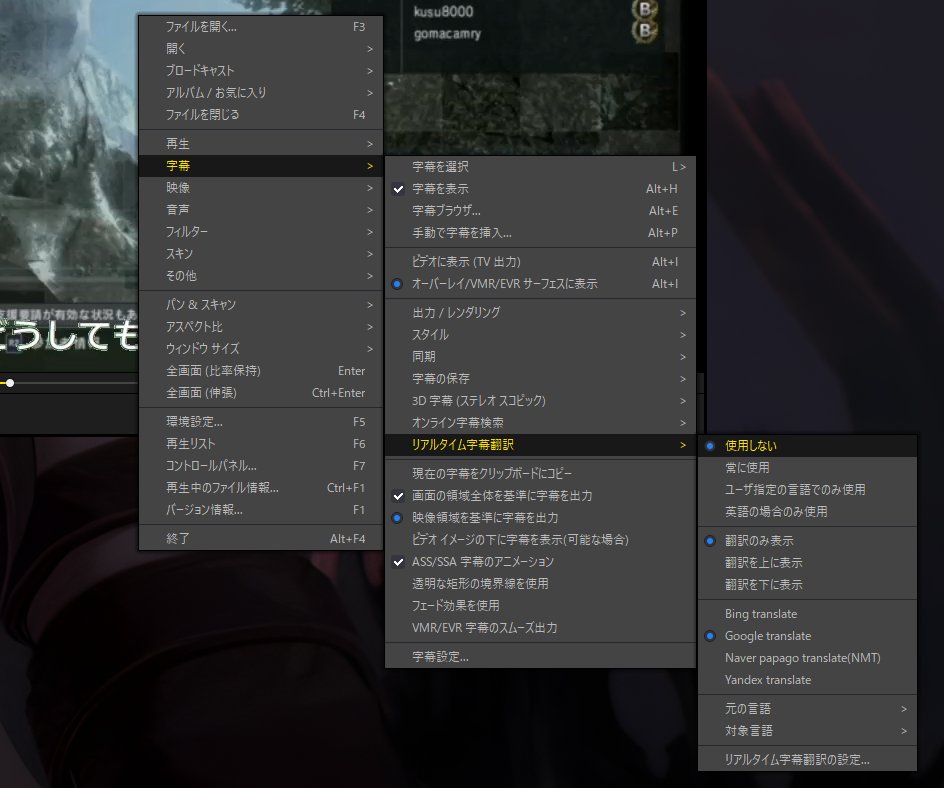Open 字幕設定... settings
944x788 pixels.
pyautogui.click(x=540, y=657)
